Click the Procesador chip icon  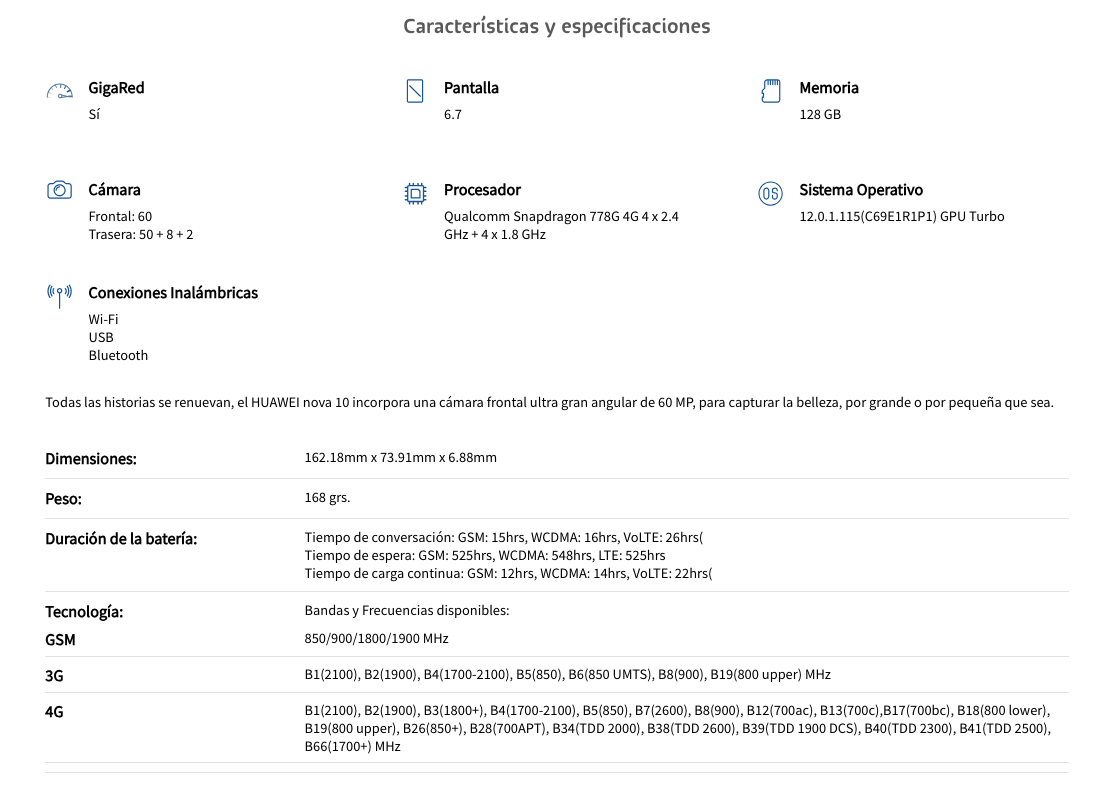click(415, 193)
